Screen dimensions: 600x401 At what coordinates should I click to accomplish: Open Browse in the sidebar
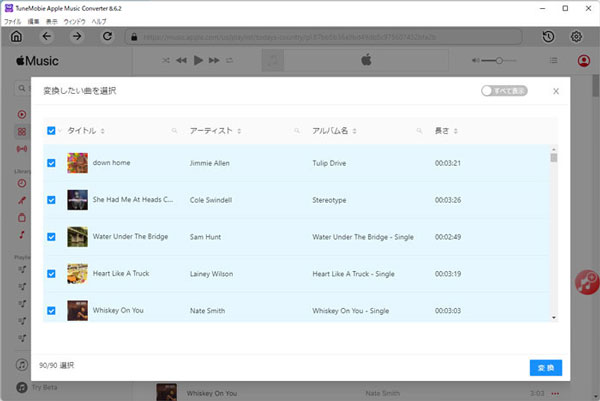(22, 132)
